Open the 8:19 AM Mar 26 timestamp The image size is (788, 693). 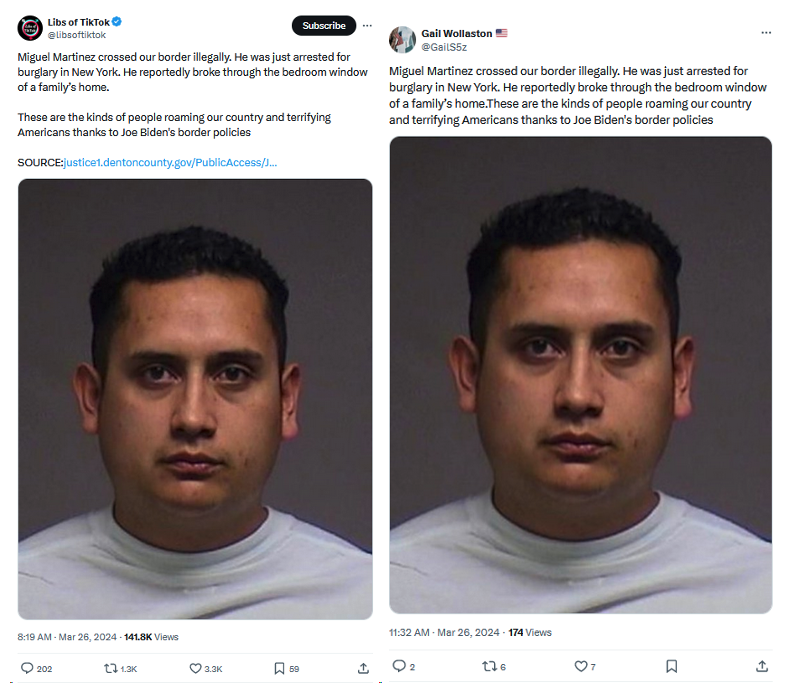67,637
